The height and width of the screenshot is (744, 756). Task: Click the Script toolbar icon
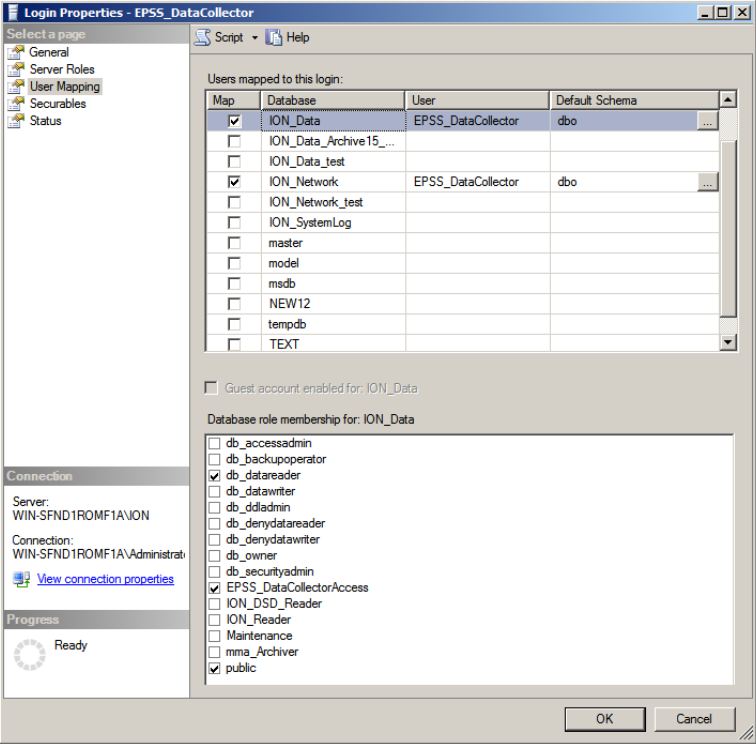202,37
